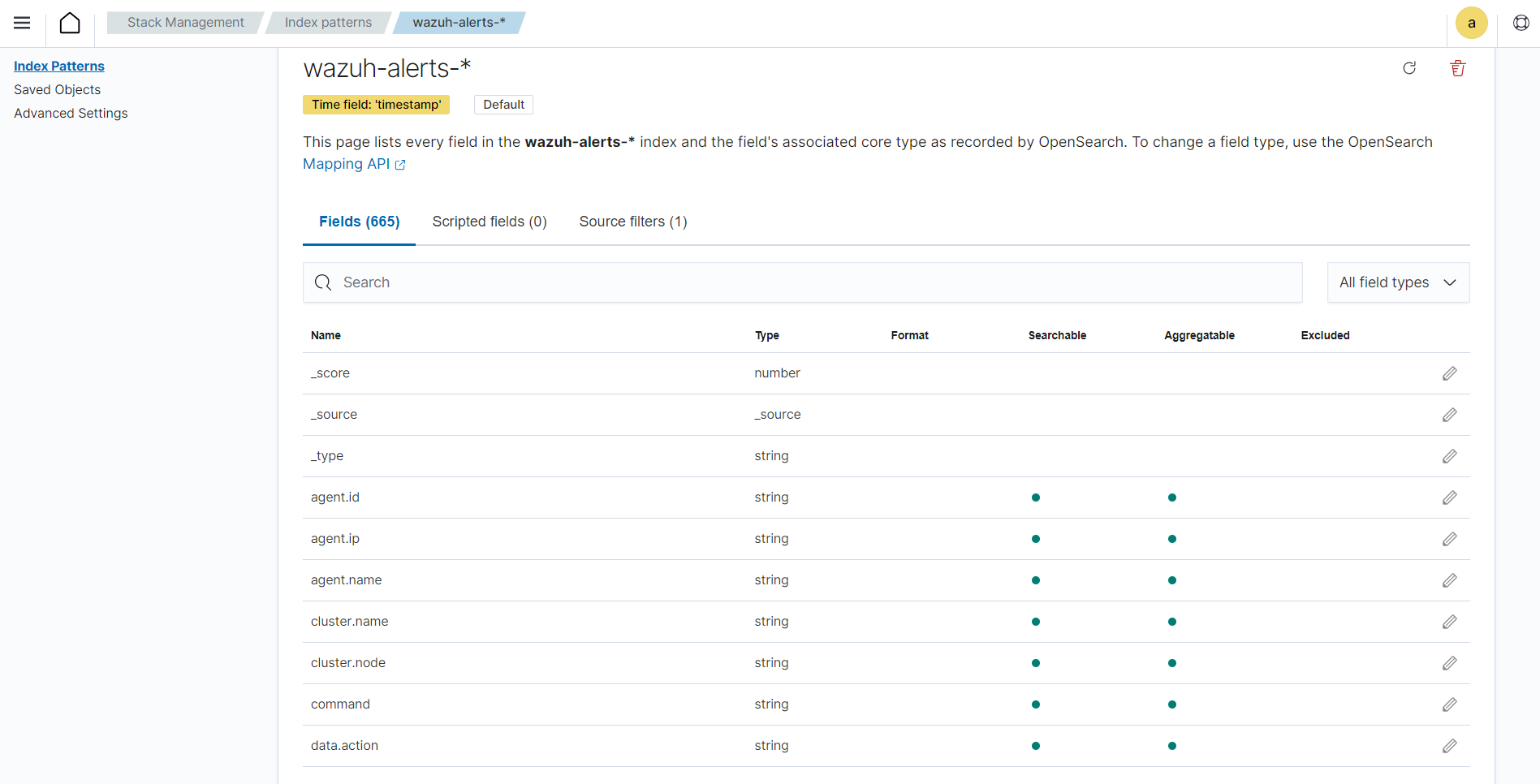Edit the cluster.name field

click(1449, 622)
